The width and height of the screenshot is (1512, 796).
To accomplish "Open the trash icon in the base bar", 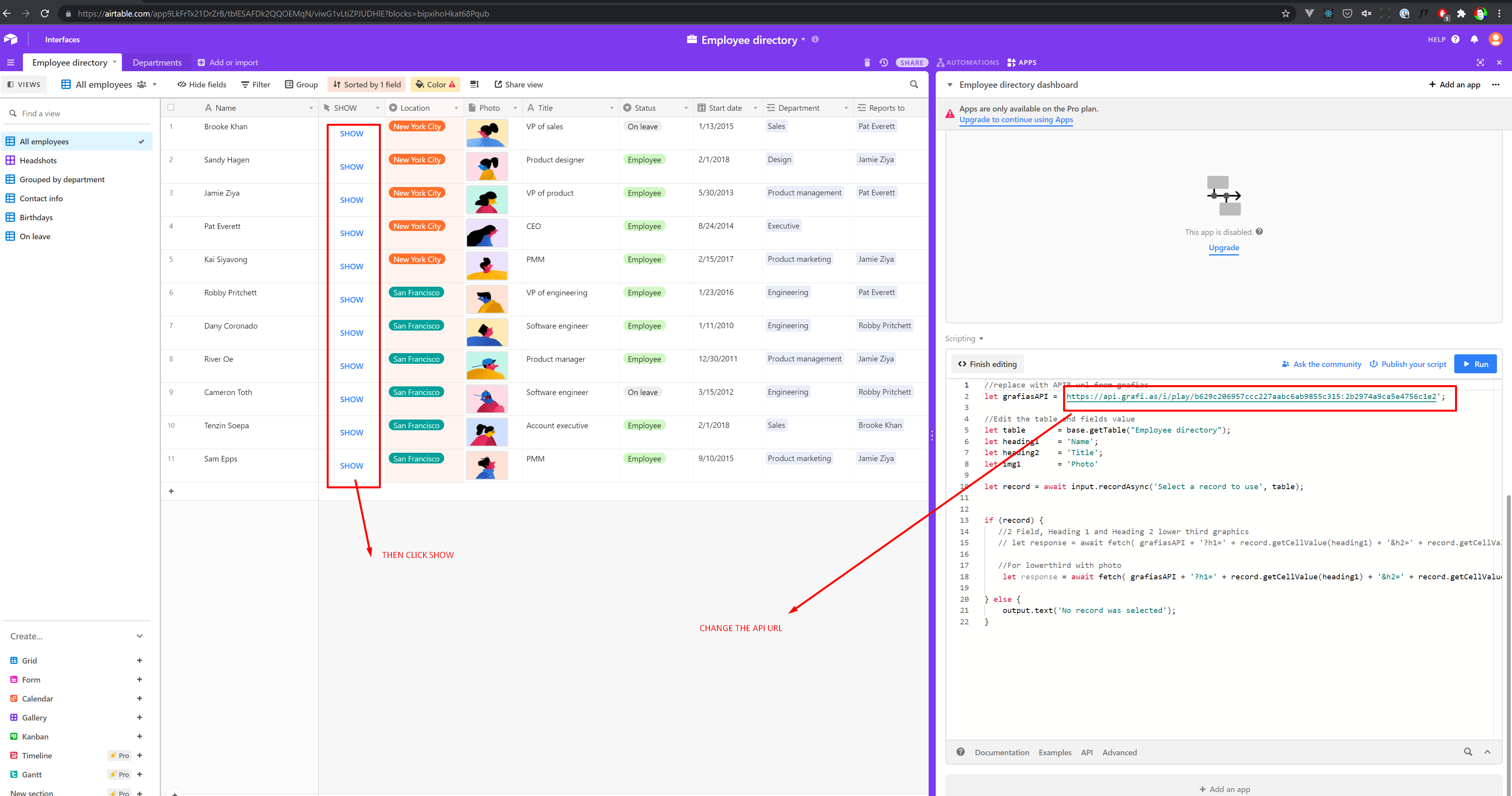I will click(x=867, y=62).
